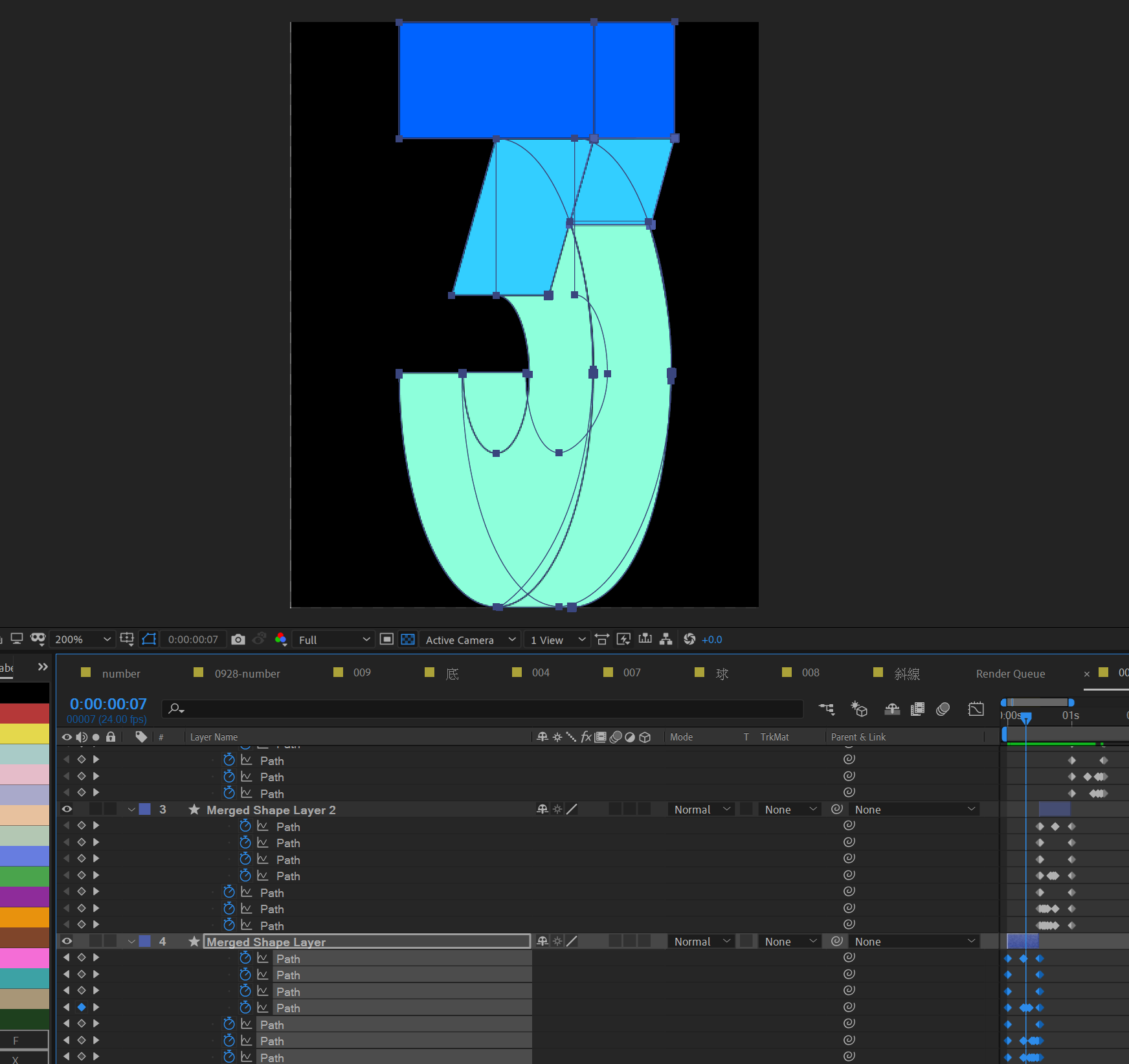Collapse the Merged Shape Layer 2 properties
This screenshot has width=1129, height=1064.
[x=131, y=810]
